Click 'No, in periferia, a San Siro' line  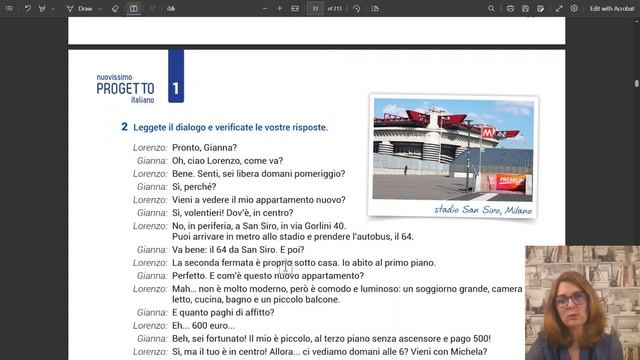(259, 226)
